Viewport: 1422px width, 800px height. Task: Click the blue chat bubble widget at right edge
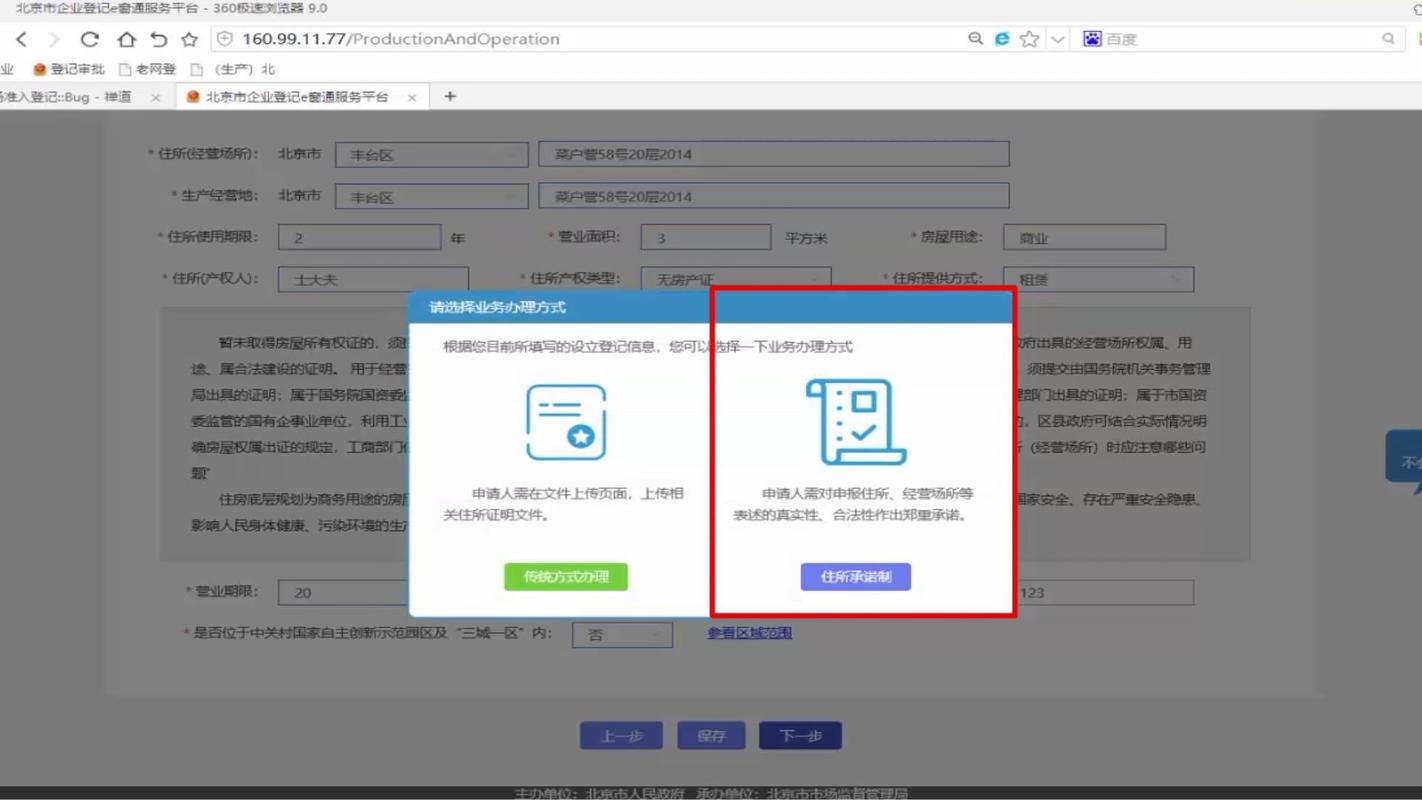(x=1404, y=461)
